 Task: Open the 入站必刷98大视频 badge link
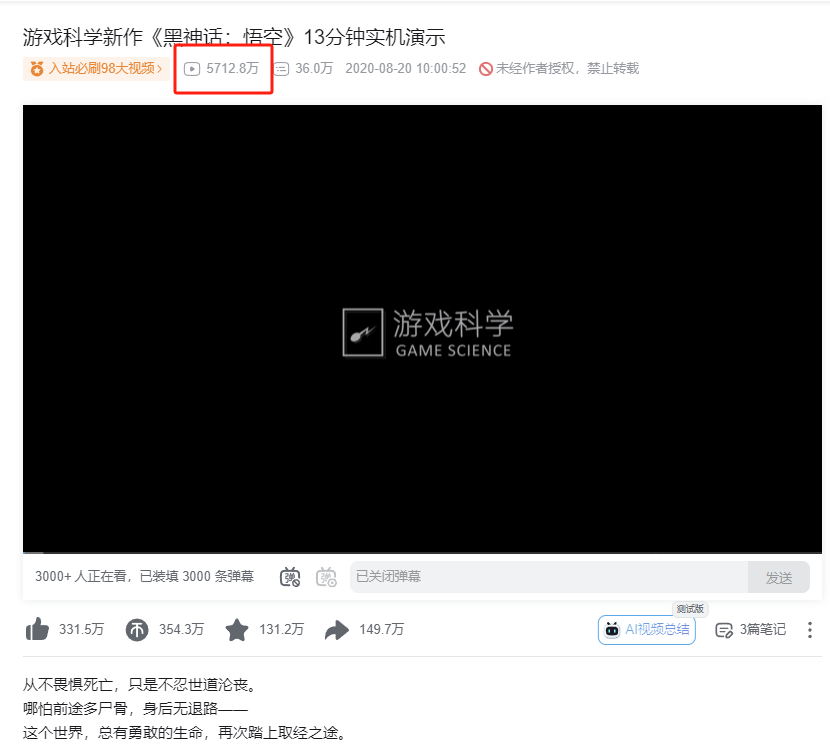(x=96, y=68)
